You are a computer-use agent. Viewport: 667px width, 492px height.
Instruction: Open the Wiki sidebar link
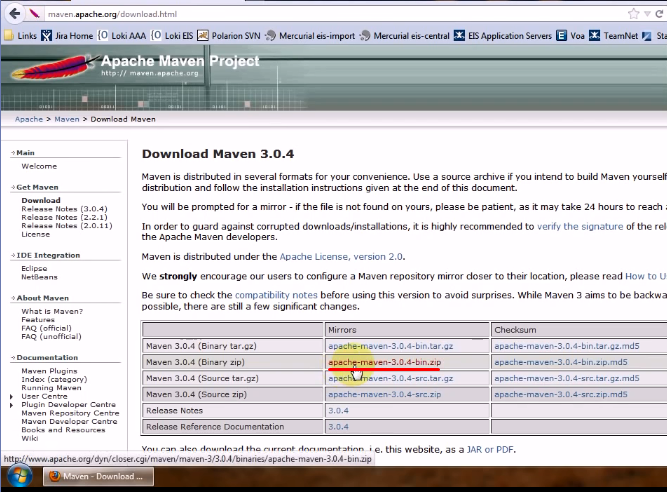[x=30, y=438]
